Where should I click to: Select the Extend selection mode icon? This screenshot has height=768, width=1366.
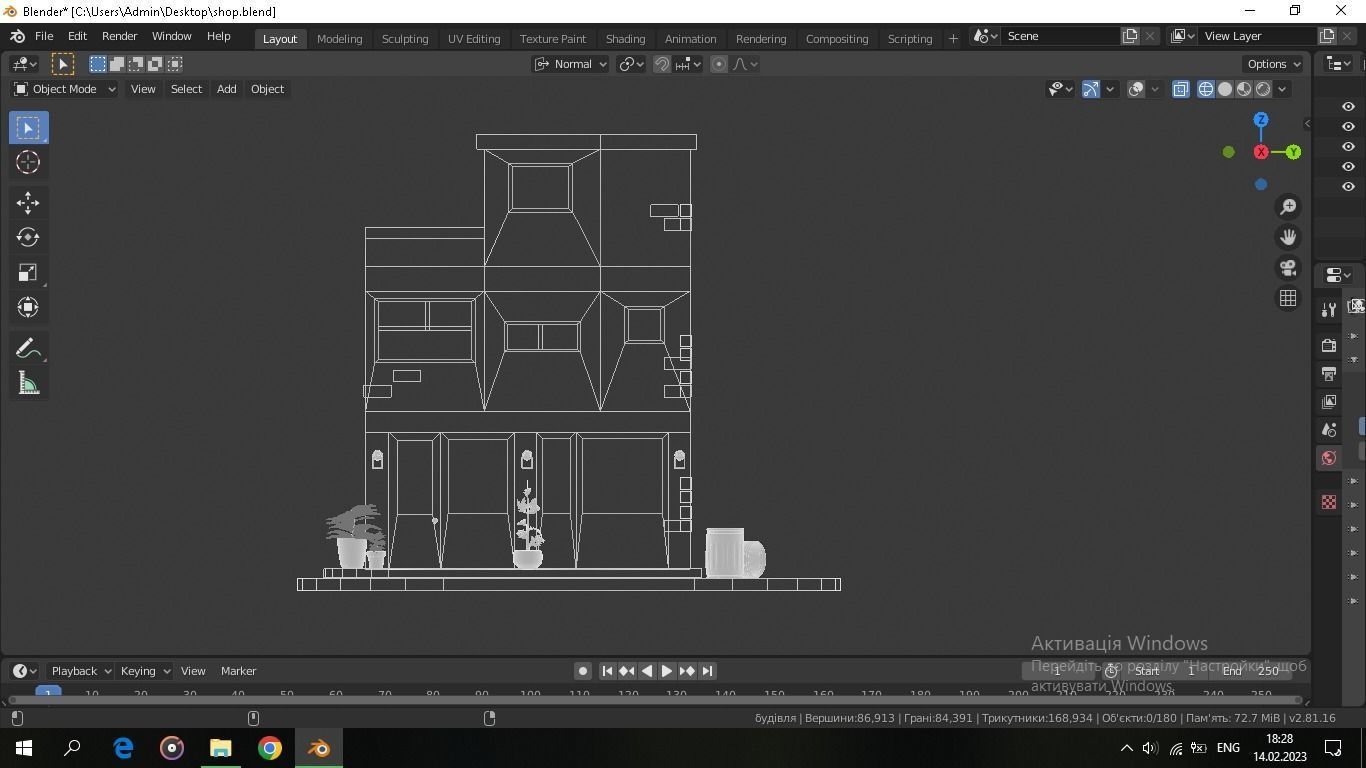point(117,64)
